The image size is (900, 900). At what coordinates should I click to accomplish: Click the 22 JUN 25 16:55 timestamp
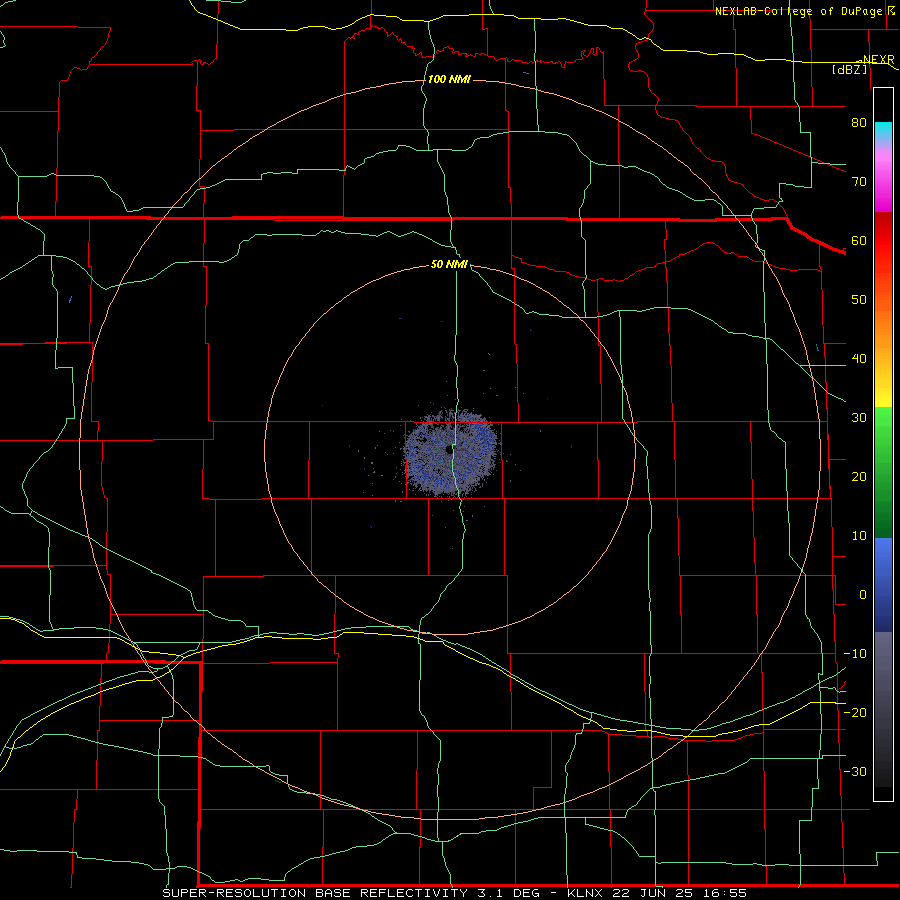click(680, 893)
